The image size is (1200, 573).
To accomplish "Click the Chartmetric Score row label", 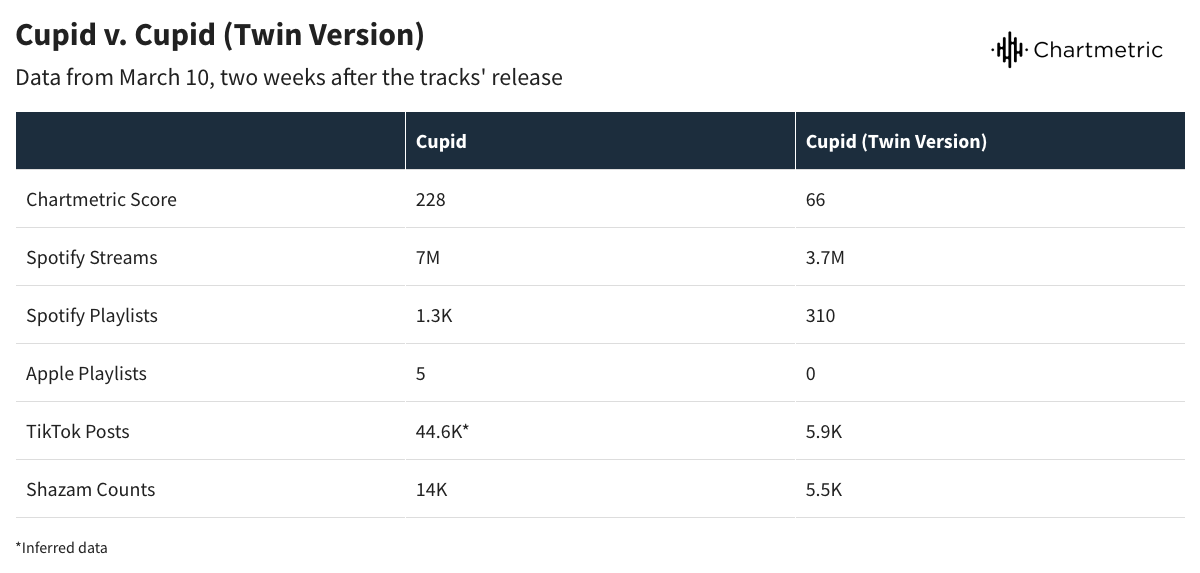I will pos(101,199).
